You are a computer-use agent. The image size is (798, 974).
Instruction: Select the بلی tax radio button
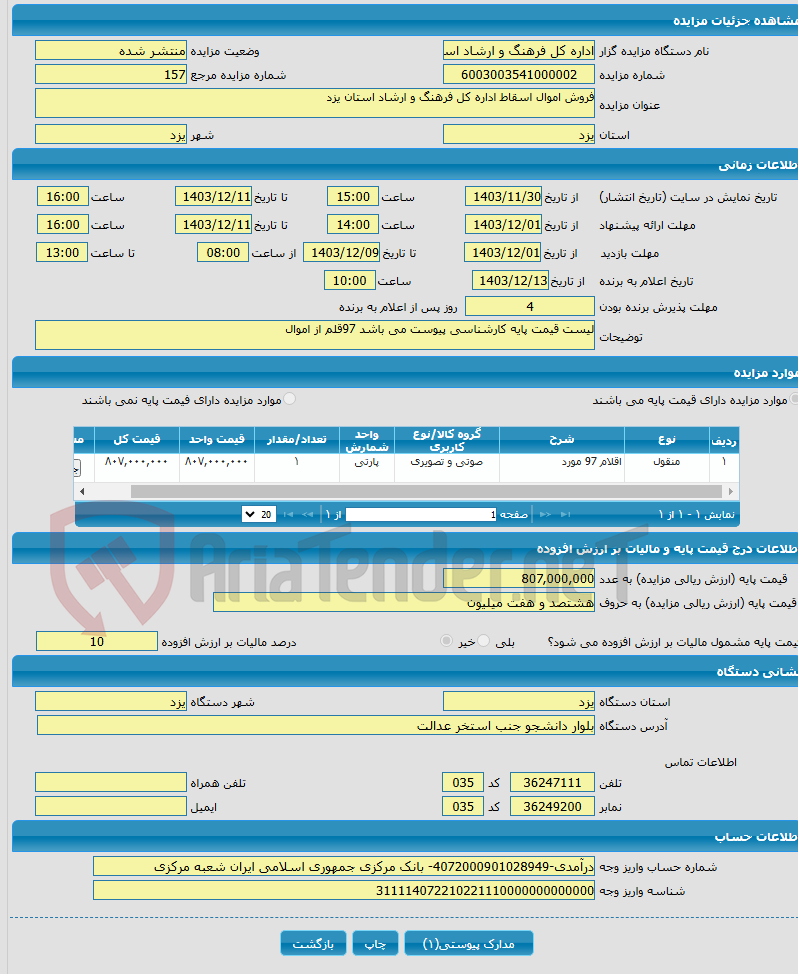(x=484, y=640)
